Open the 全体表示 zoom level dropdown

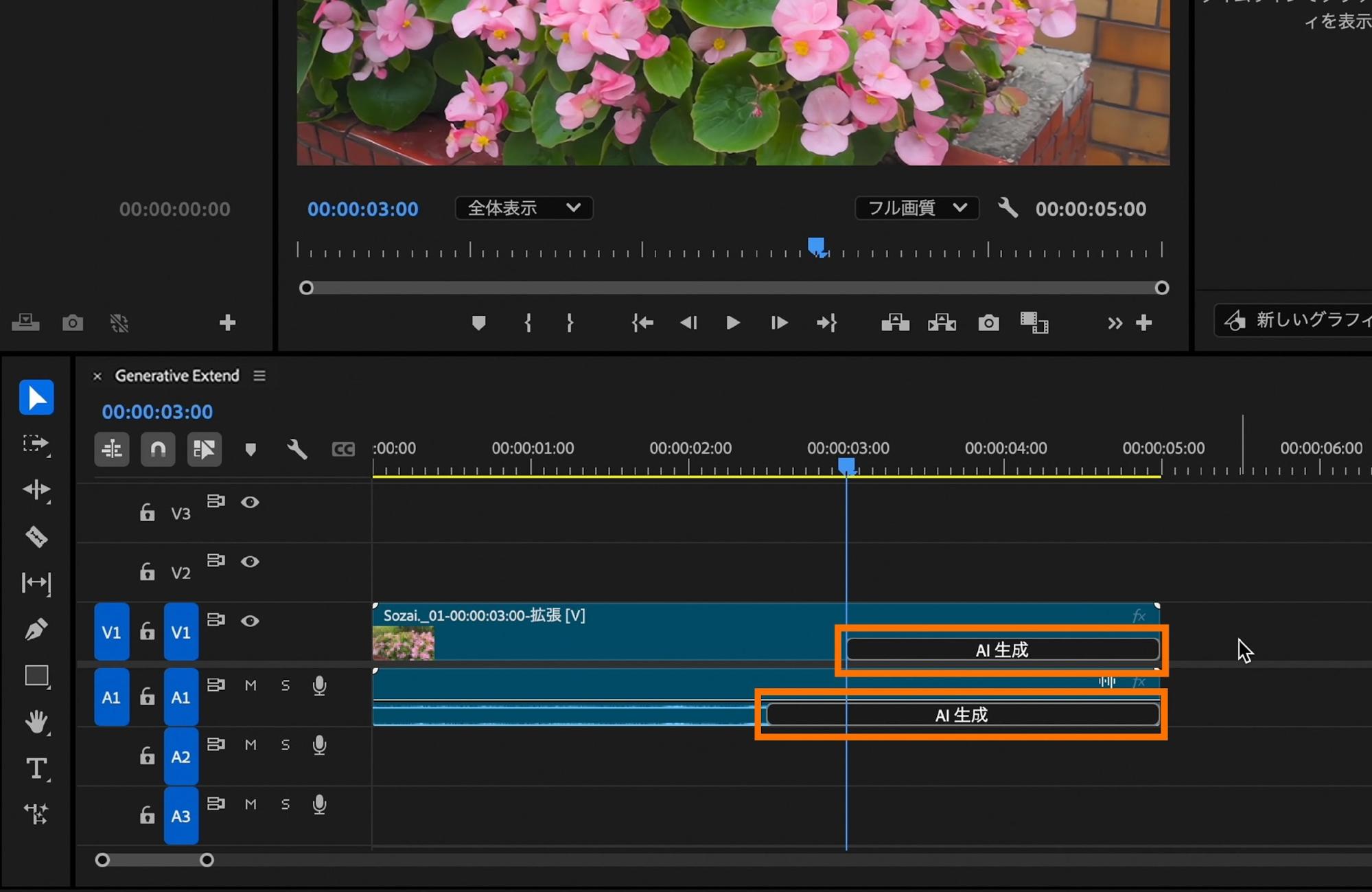point(524,208)
